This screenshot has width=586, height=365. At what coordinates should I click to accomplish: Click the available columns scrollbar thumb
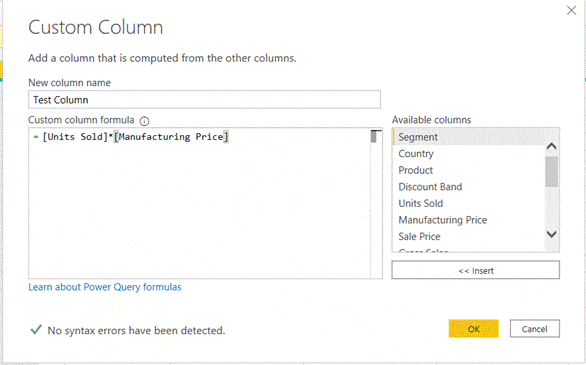point(551,171)
